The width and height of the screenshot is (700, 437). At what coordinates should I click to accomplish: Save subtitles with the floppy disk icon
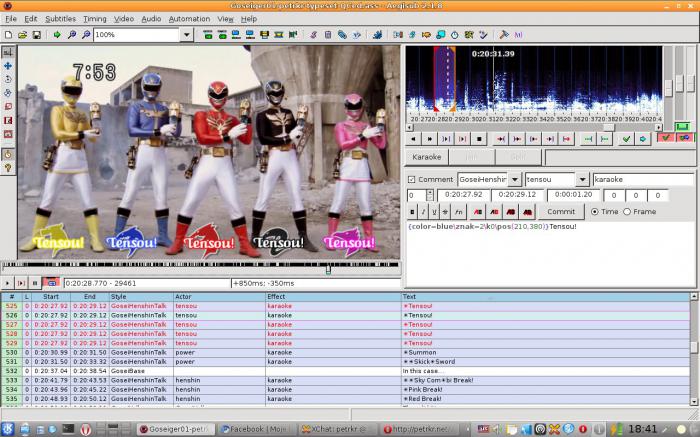(x=37, y=34)
